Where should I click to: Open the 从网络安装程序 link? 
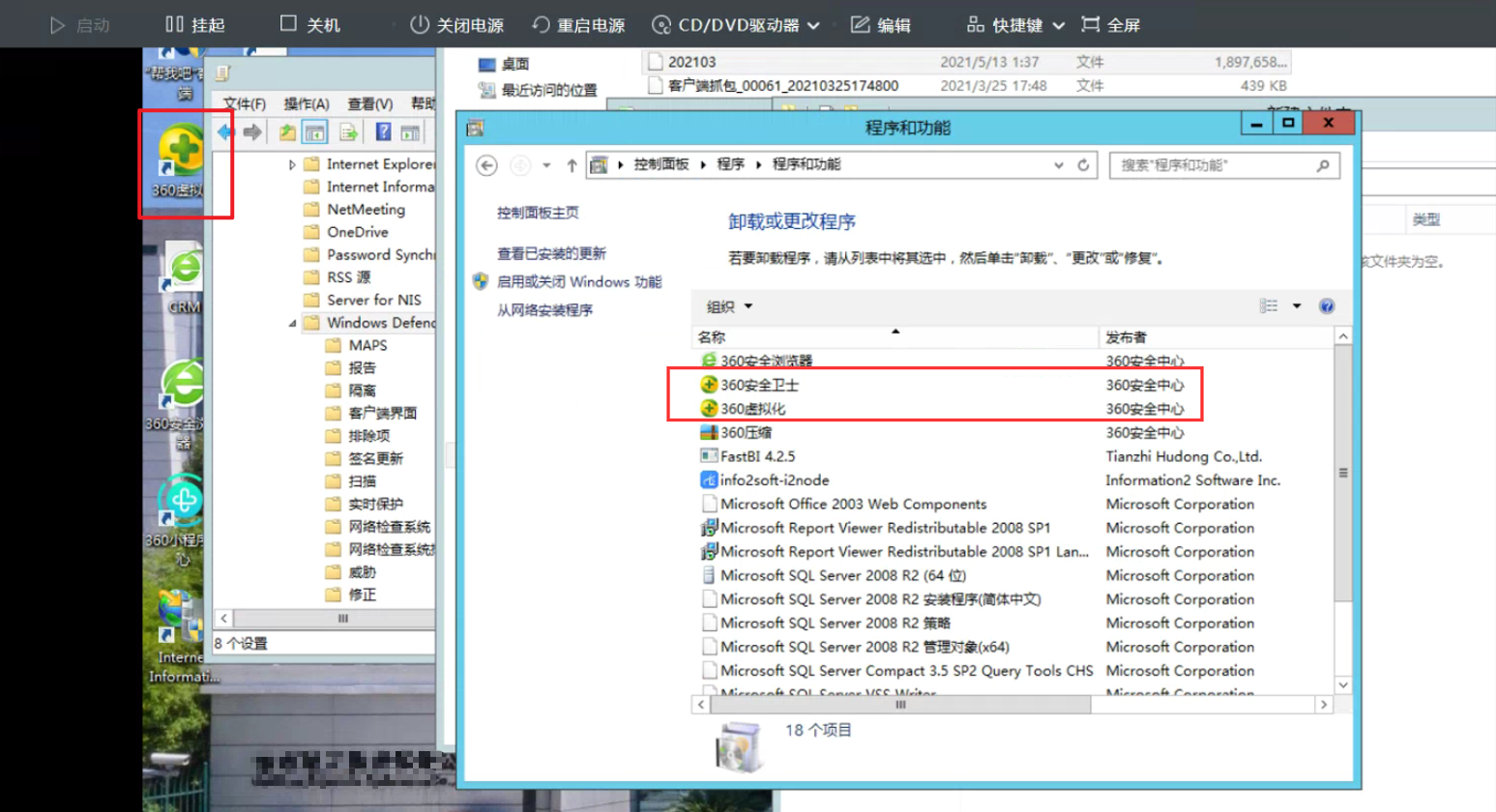[544, 309]
